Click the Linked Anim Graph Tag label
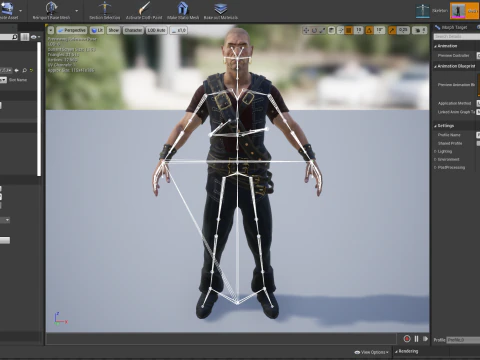The width and height of the screenshot is (480, 360). tap(456, 112)
